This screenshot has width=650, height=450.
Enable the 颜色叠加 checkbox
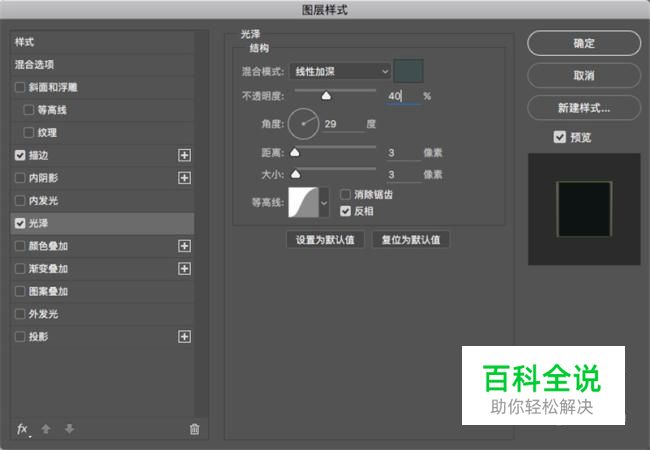[20, 246]
